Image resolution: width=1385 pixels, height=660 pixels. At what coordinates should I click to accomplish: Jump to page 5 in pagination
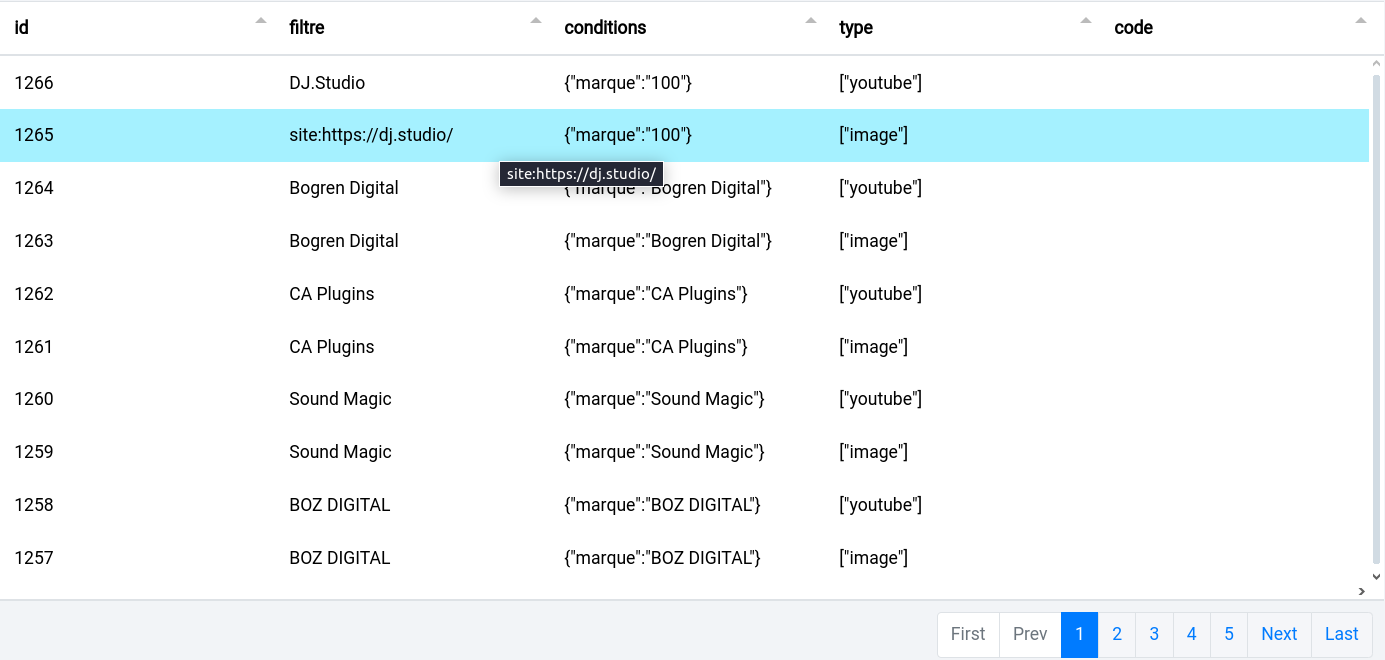click(1229, 634)
